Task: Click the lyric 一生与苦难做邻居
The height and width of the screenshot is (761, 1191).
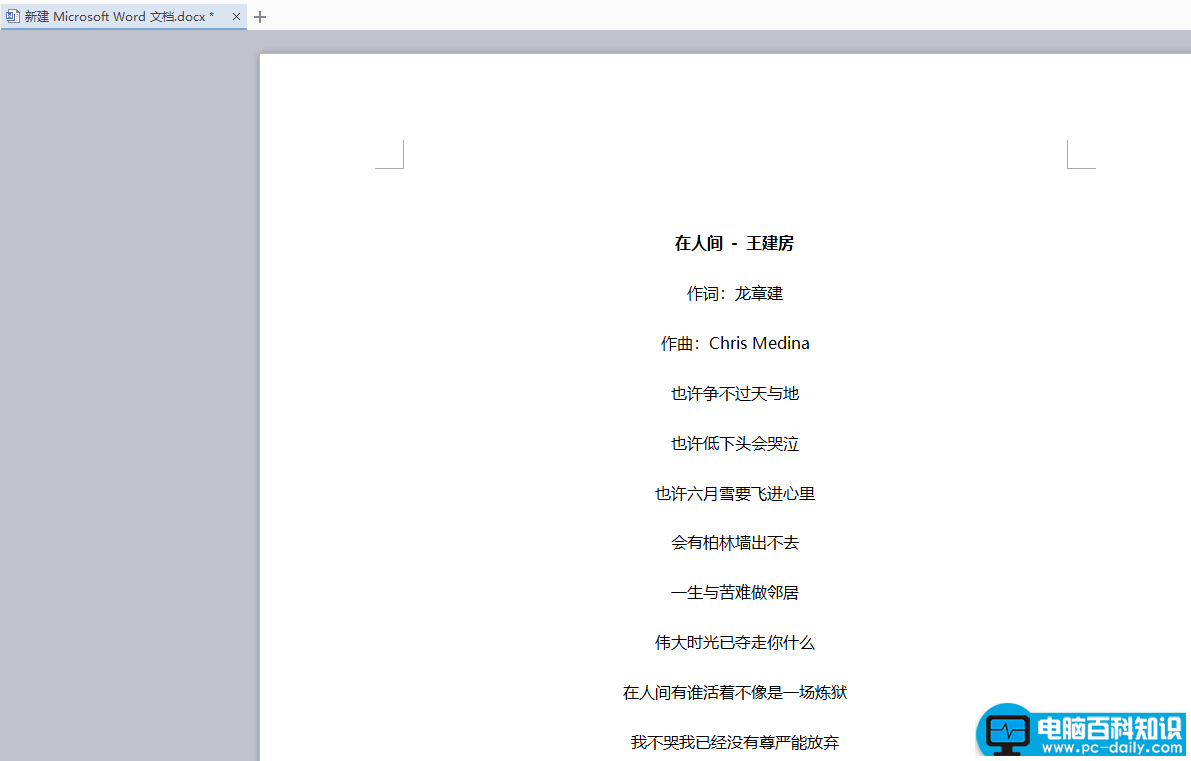Action: 735,592
